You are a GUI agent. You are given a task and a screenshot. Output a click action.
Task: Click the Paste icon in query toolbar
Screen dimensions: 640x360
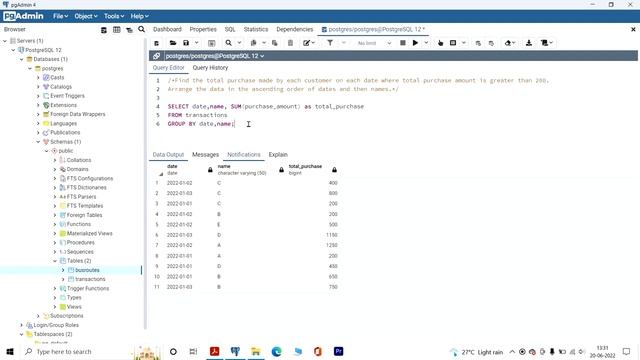(275, 43)
